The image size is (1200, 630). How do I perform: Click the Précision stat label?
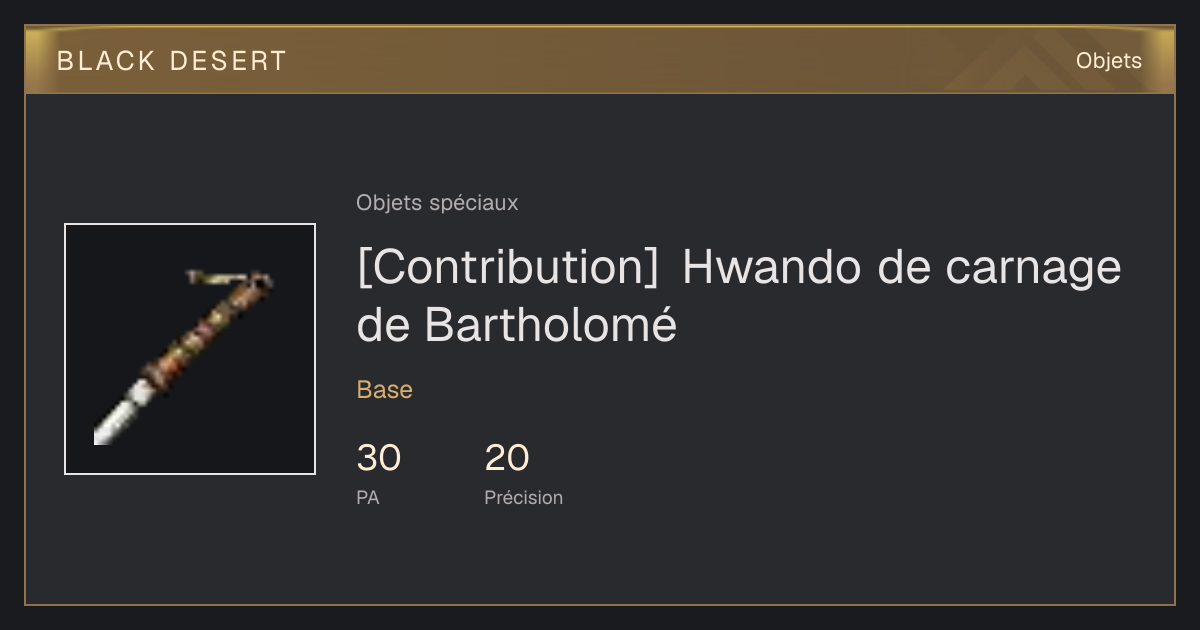(524, 497)
